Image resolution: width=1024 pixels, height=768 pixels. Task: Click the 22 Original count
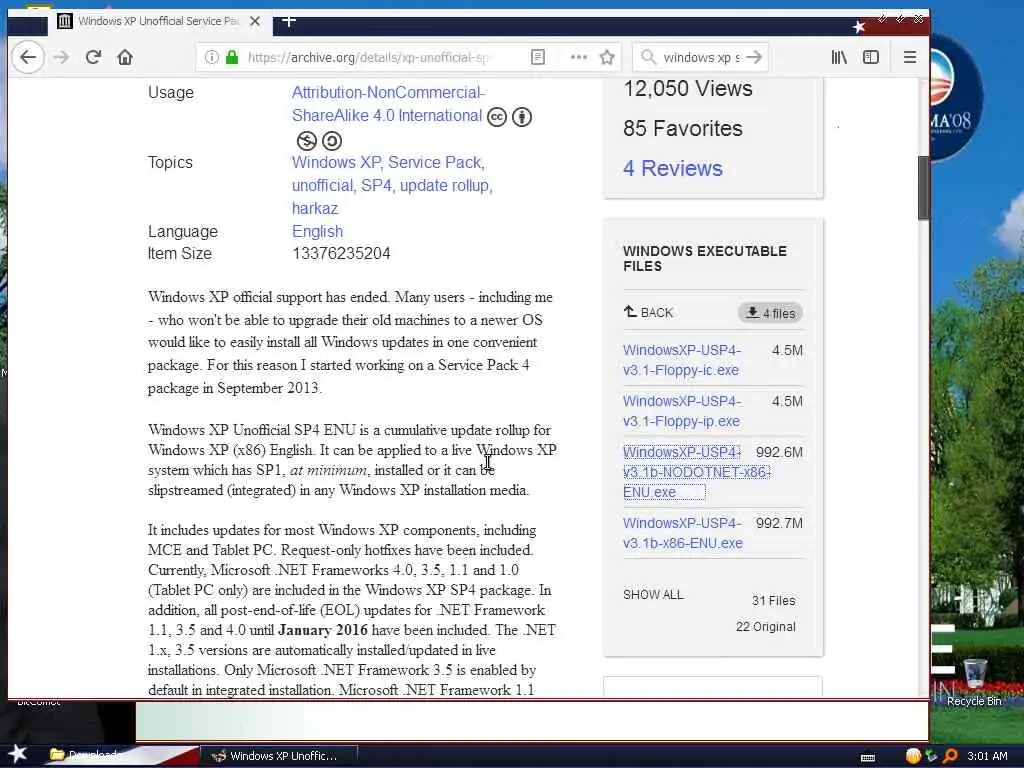[x=765, y=627]
